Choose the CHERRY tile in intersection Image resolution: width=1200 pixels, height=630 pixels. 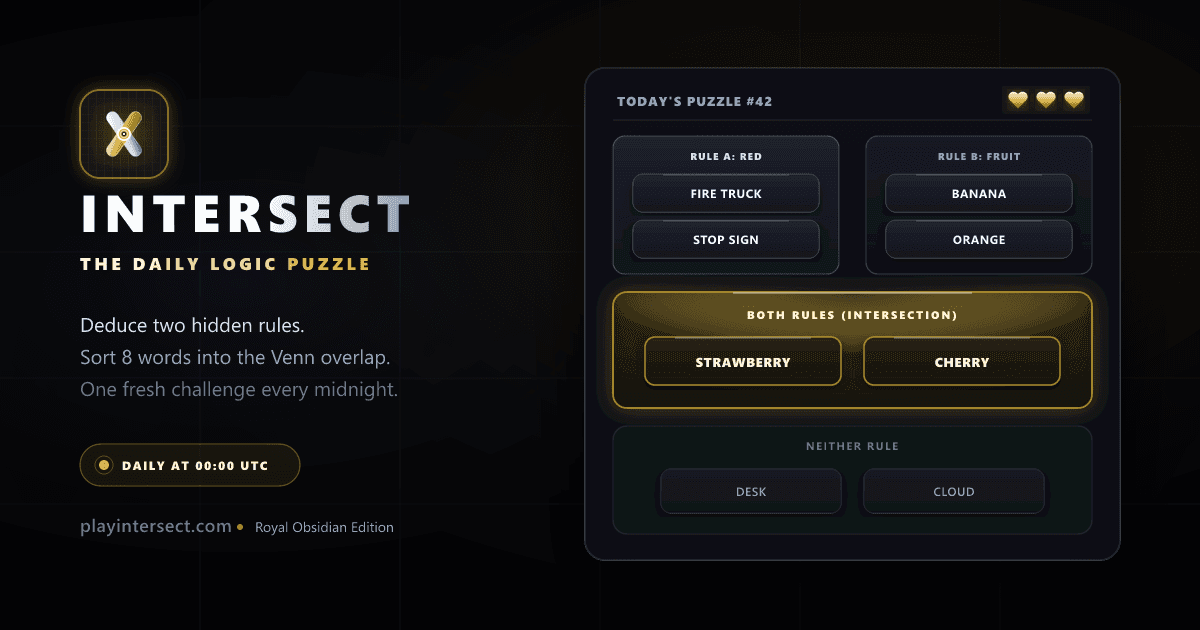point(962,362)
